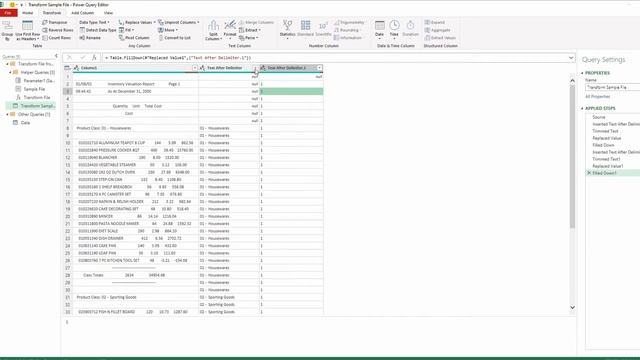Click the query Name input field
640x360 pixels.
pos(612,87)
